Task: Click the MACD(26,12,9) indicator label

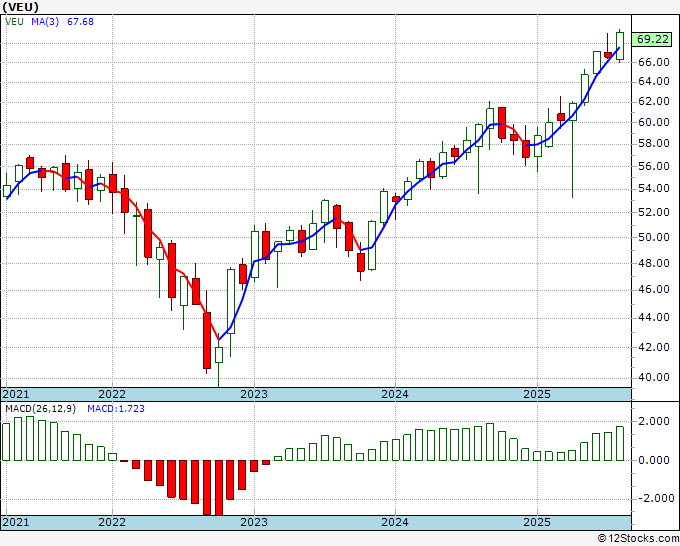Action: [x=40, y=409]
